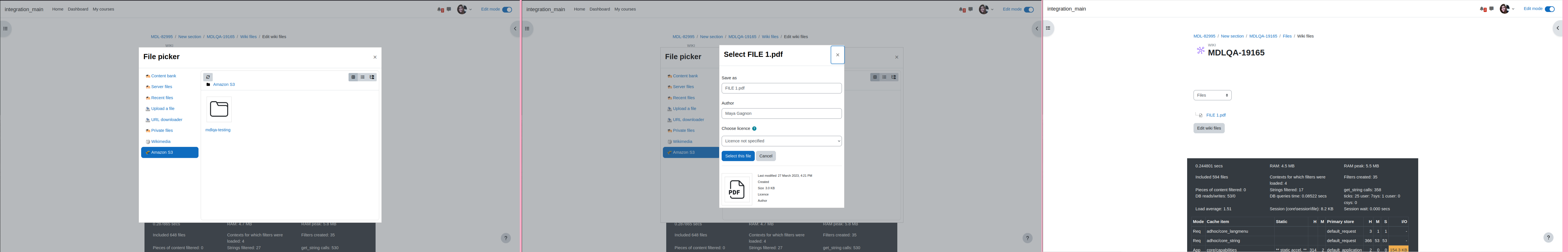Click Wiki files breadcrumb in left panel
1568x252 pixels.
pyautogui.click(x=248, y=37)
